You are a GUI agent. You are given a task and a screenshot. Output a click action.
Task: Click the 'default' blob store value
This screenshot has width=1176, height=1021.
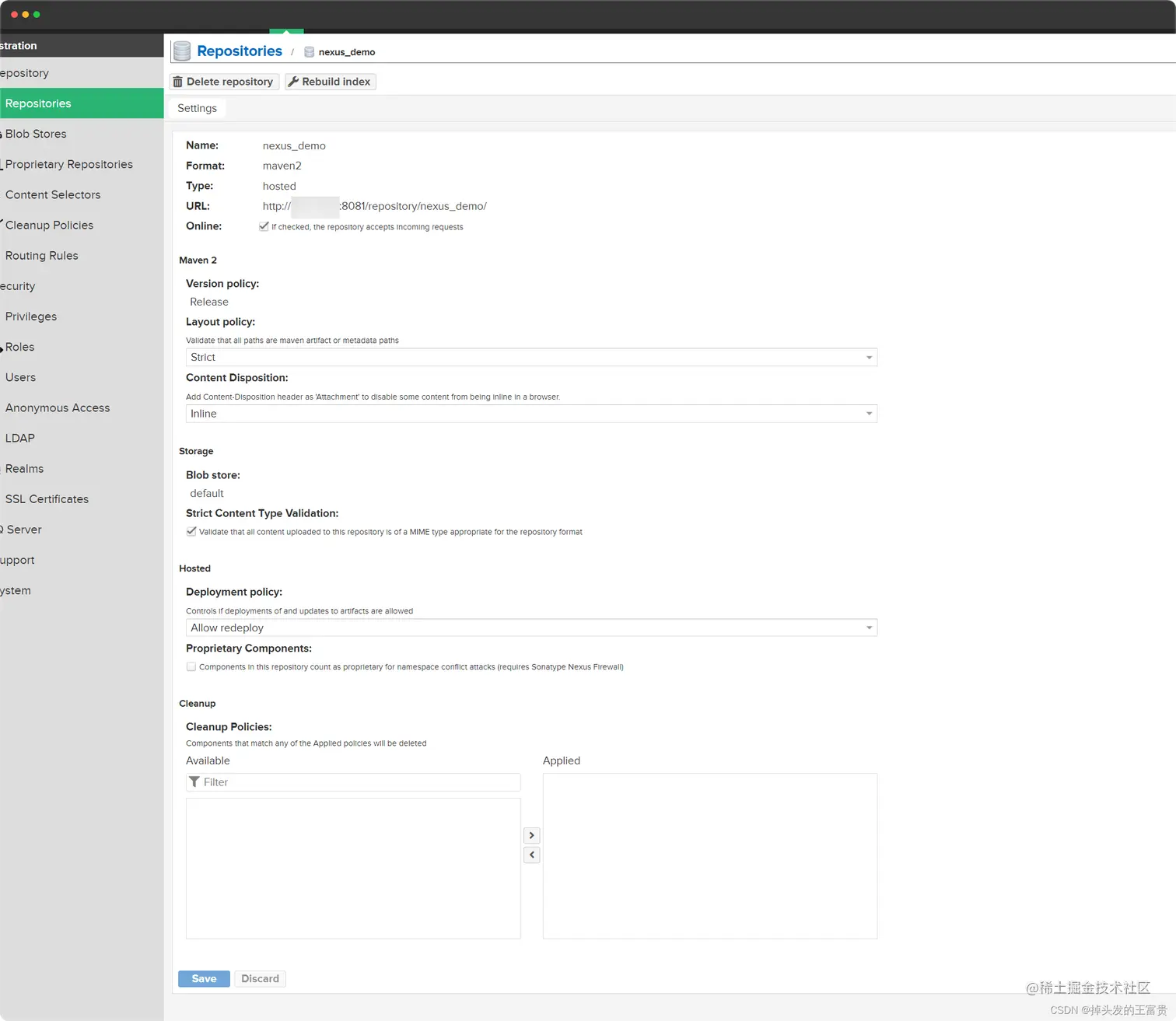[x=207, y=493]
